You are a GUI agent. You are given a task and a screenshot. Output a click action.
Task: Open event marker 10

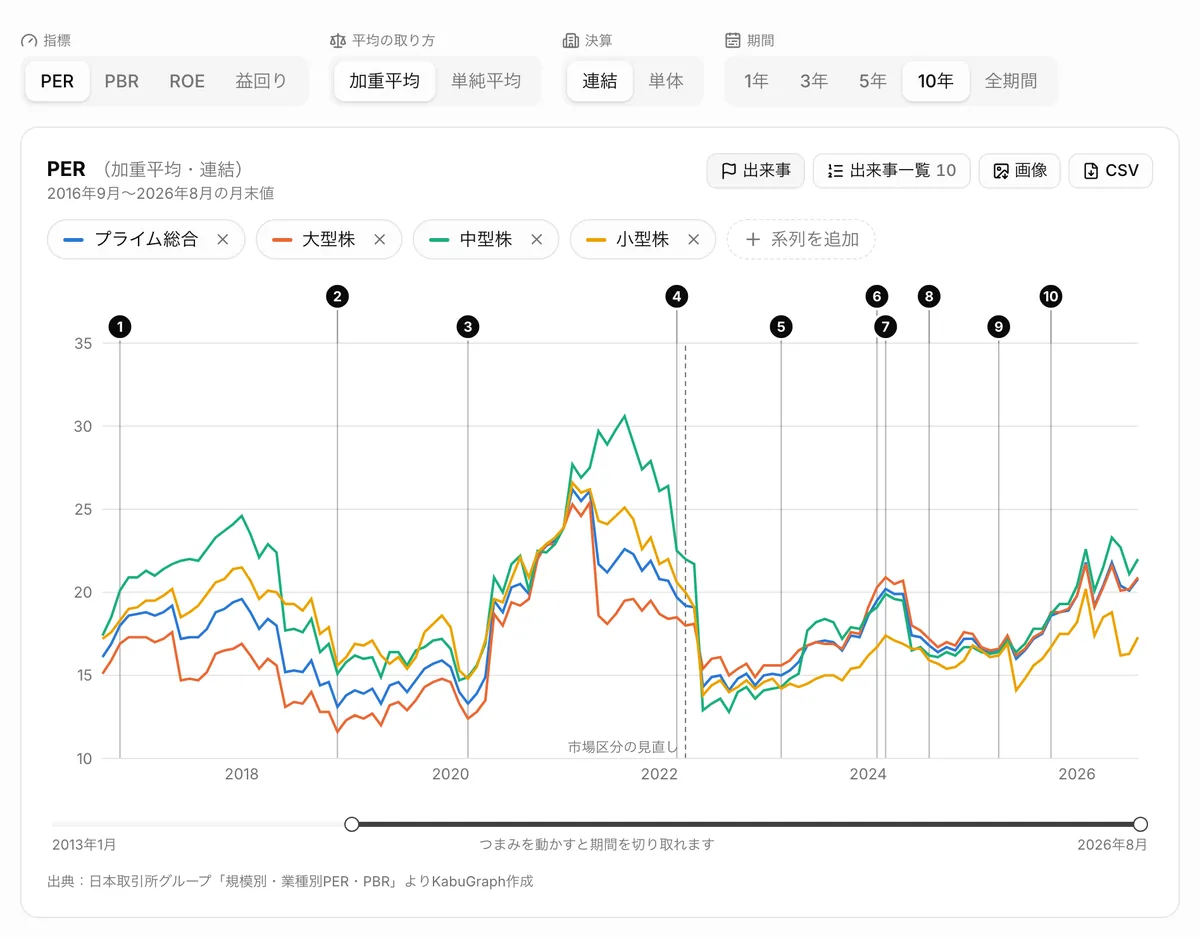click(x=1050, y=296)
